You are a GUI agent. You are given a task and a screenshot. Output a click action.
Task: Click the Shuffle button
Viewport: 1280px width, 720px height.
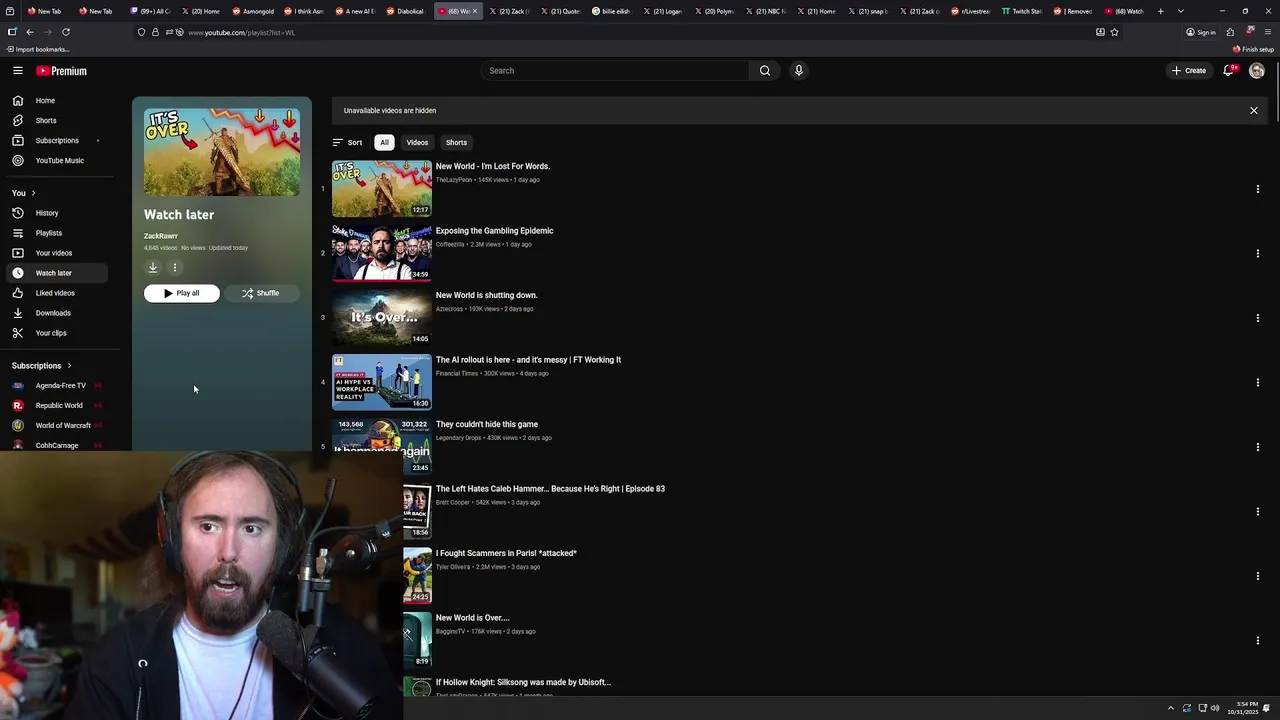261,294
